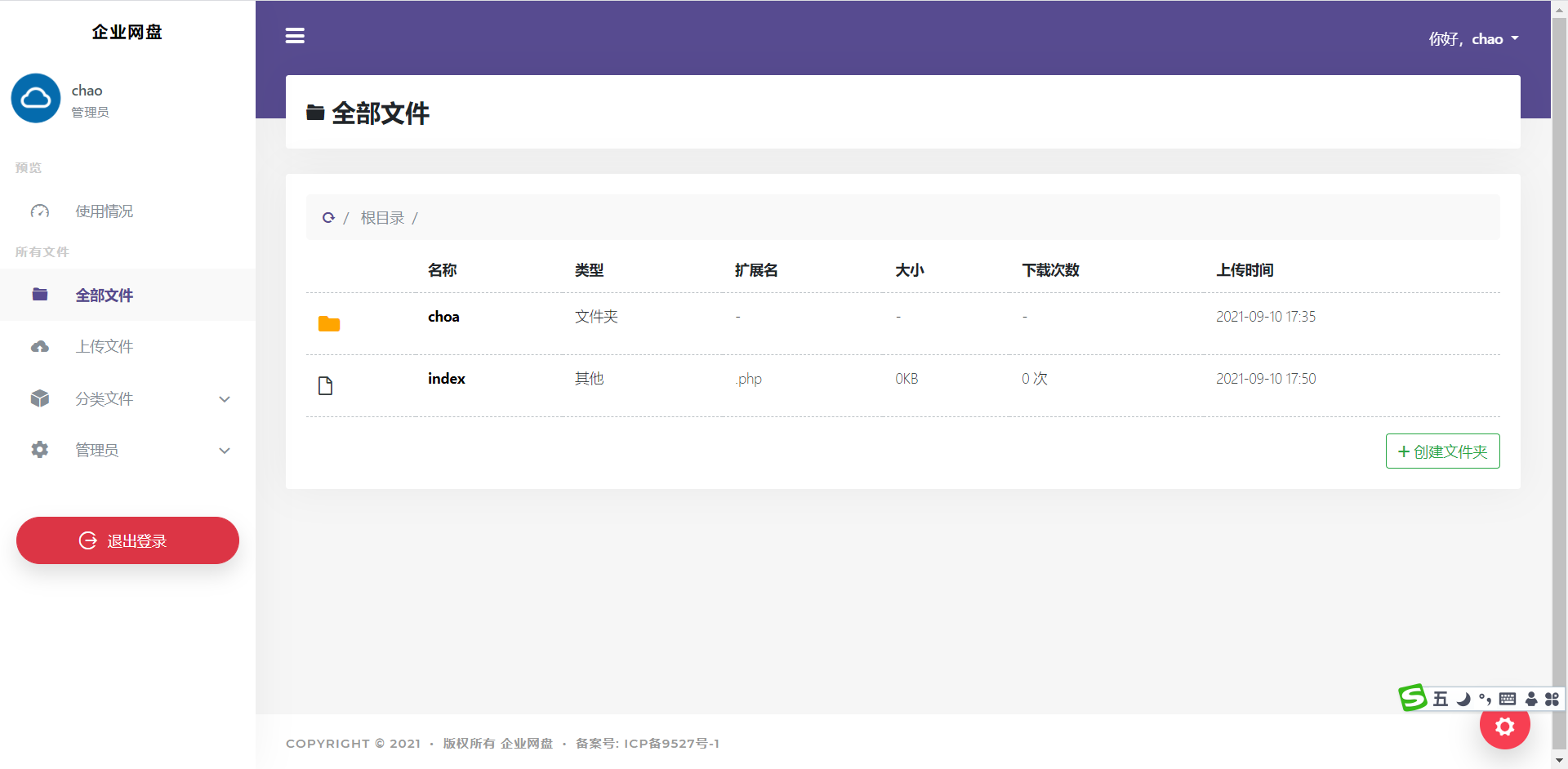1568x769 pixels.
Task: Click the 备案号 ICP备9527号-1 footer text
Action: [648, 744]
